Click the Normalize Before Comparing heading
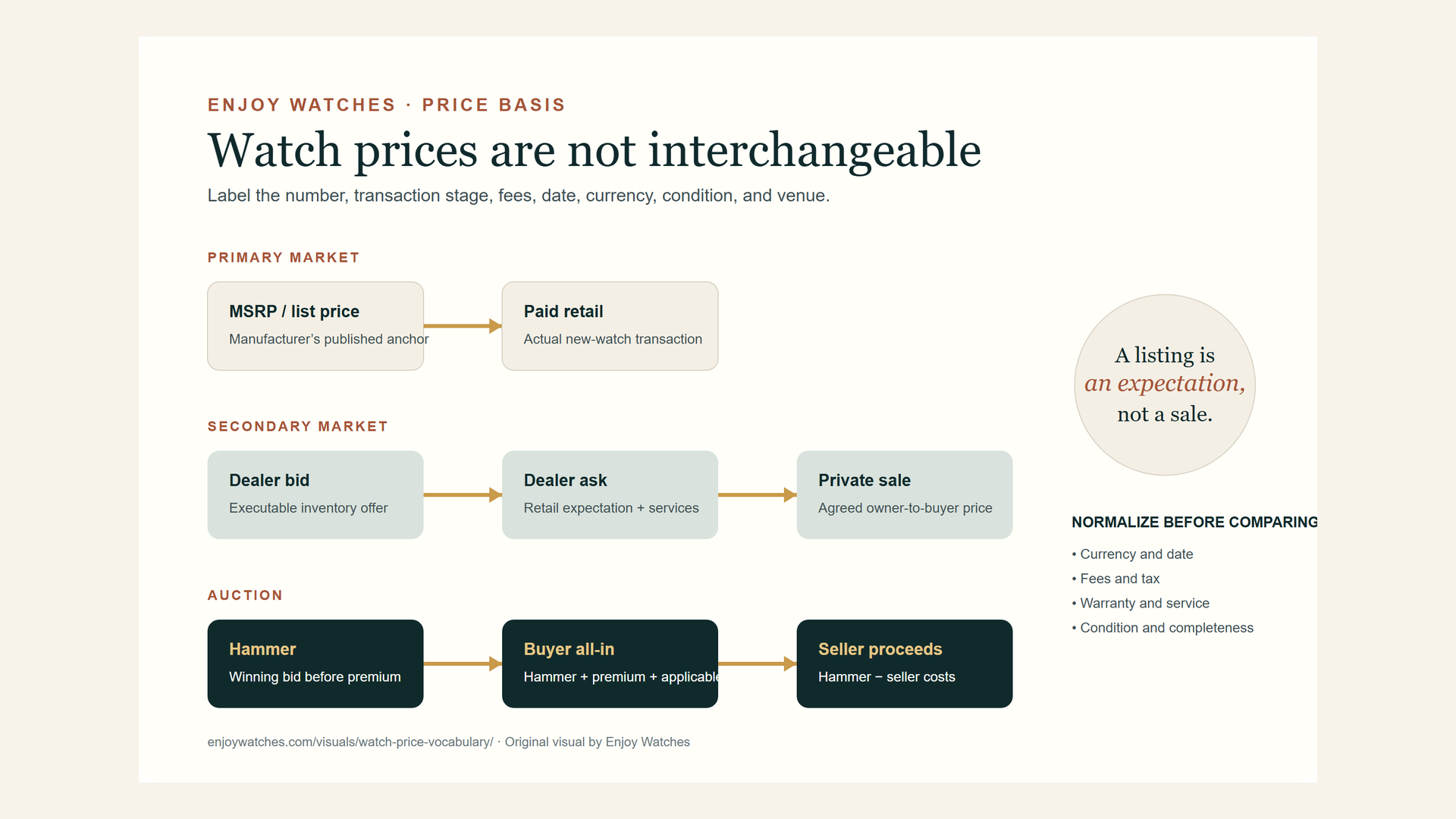 coord(1194,522)
